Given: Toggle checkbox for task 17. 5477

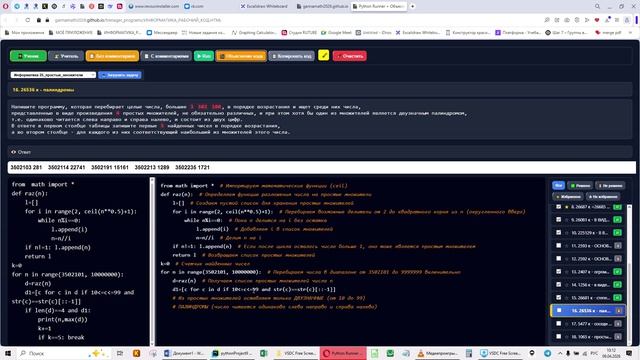Looking at the screenshot, I should click(x=559, y=324).
